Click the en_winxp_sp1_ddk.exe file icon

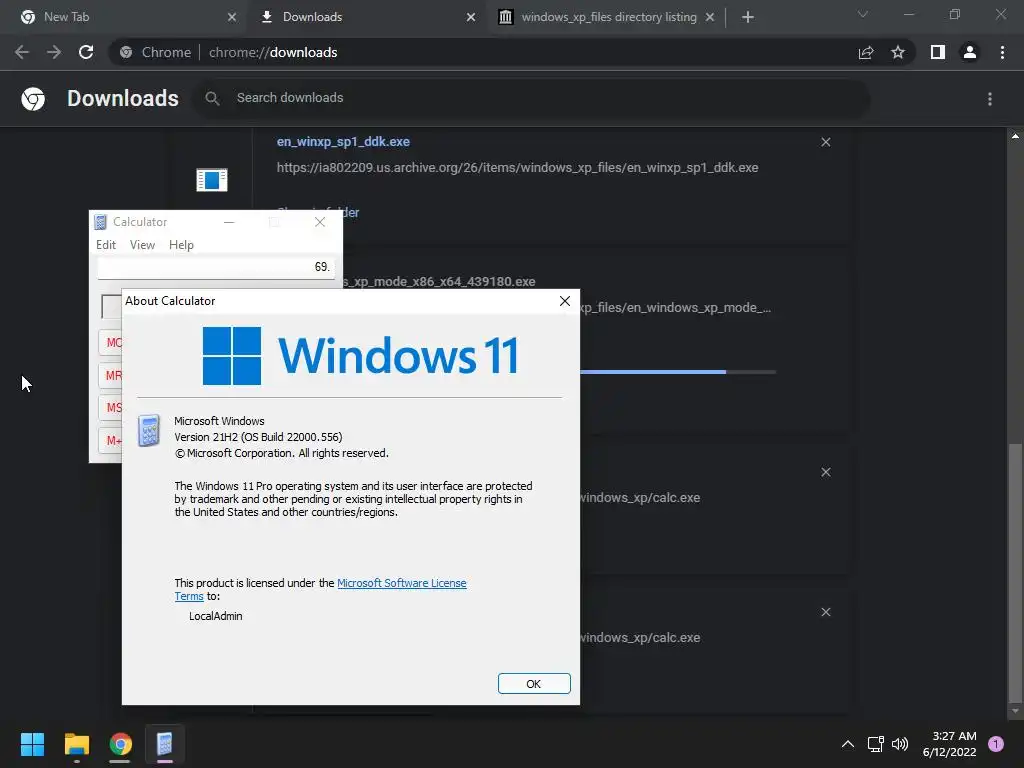[x=212, y=180]
